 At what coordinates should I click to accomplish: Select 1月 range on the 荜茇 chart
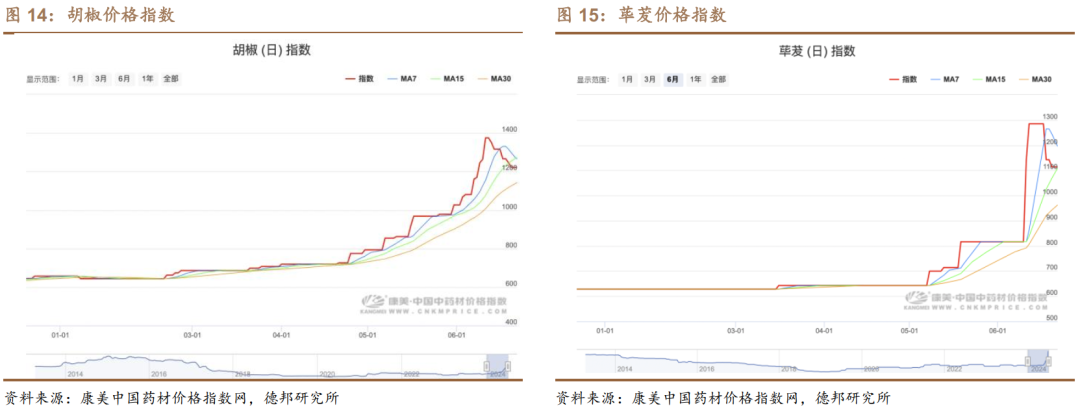[x=627, y=79]
